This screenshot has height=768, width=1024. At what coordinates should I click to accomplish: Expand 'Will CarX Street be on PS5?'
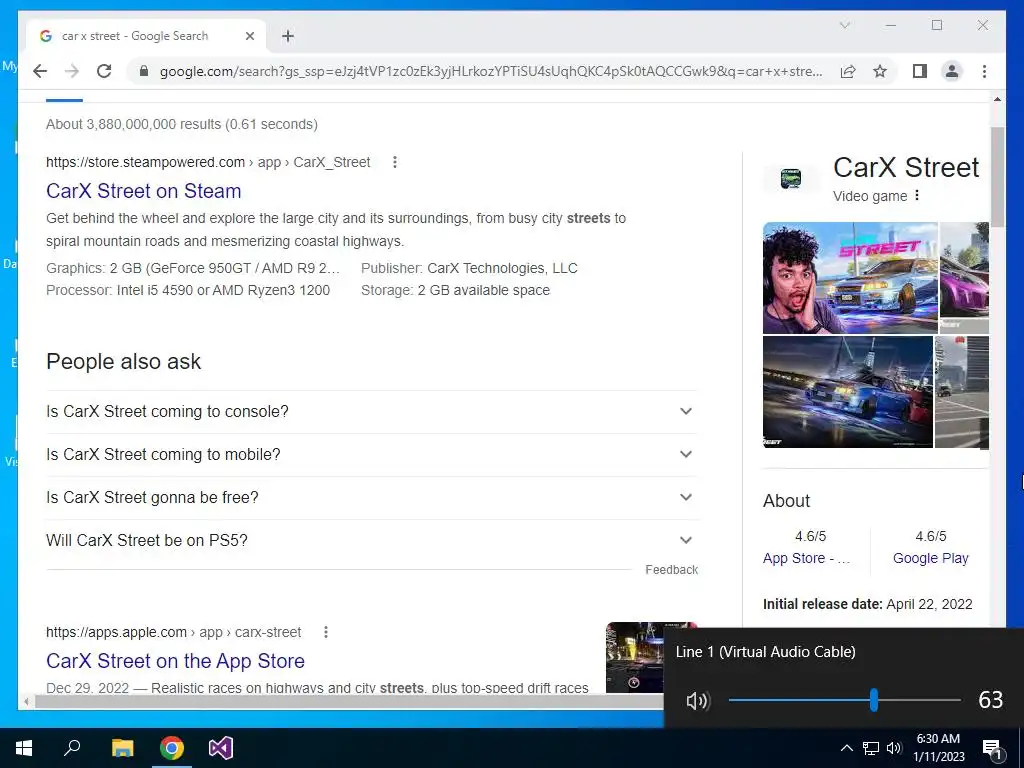(x=372, y=541)
